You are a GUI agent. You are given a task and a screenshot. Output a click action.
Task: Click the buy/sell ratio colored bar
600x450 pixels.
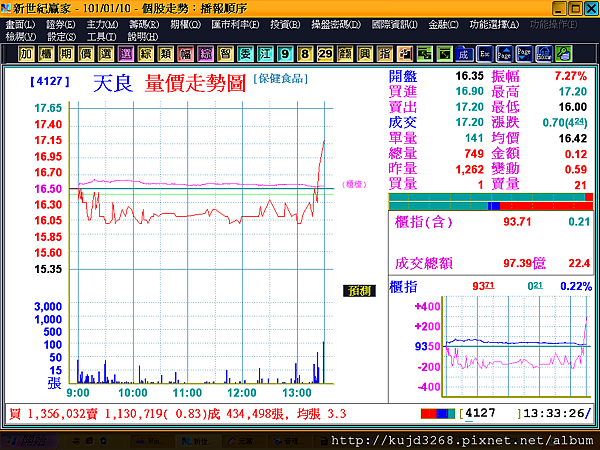(x=491, y=202)
